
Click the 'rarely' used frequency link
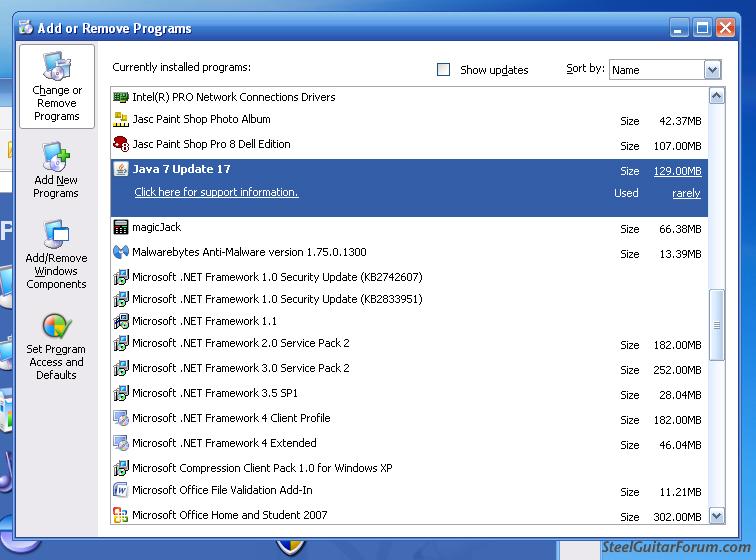686,193
